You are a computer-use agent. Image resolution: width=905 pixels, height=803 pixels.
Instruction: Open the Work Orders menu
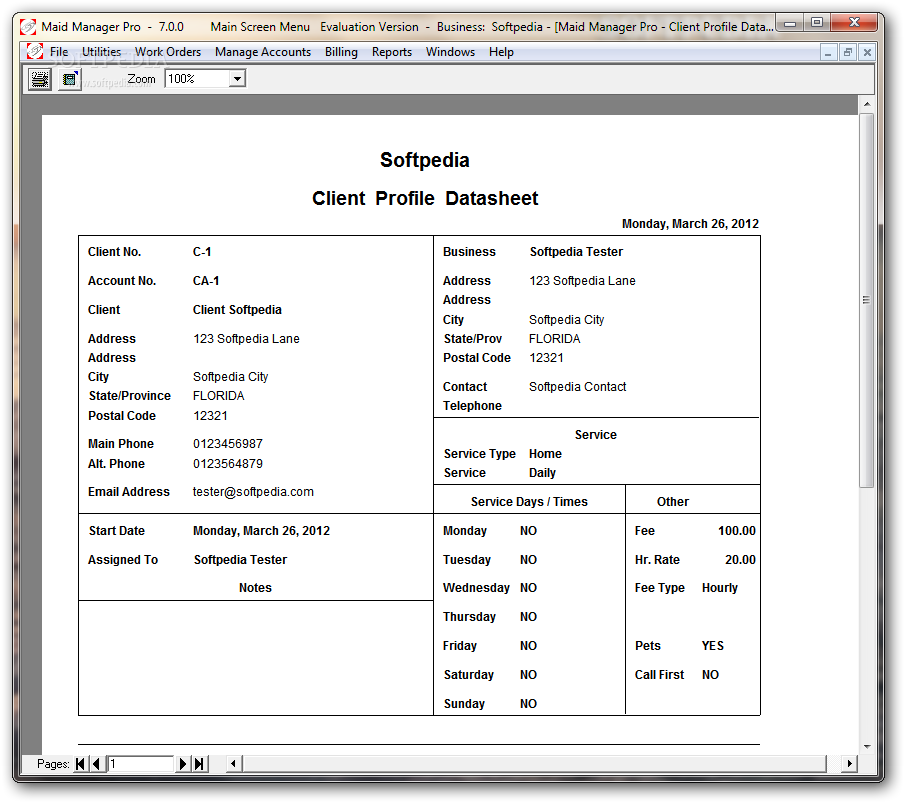tap(168, 52)
